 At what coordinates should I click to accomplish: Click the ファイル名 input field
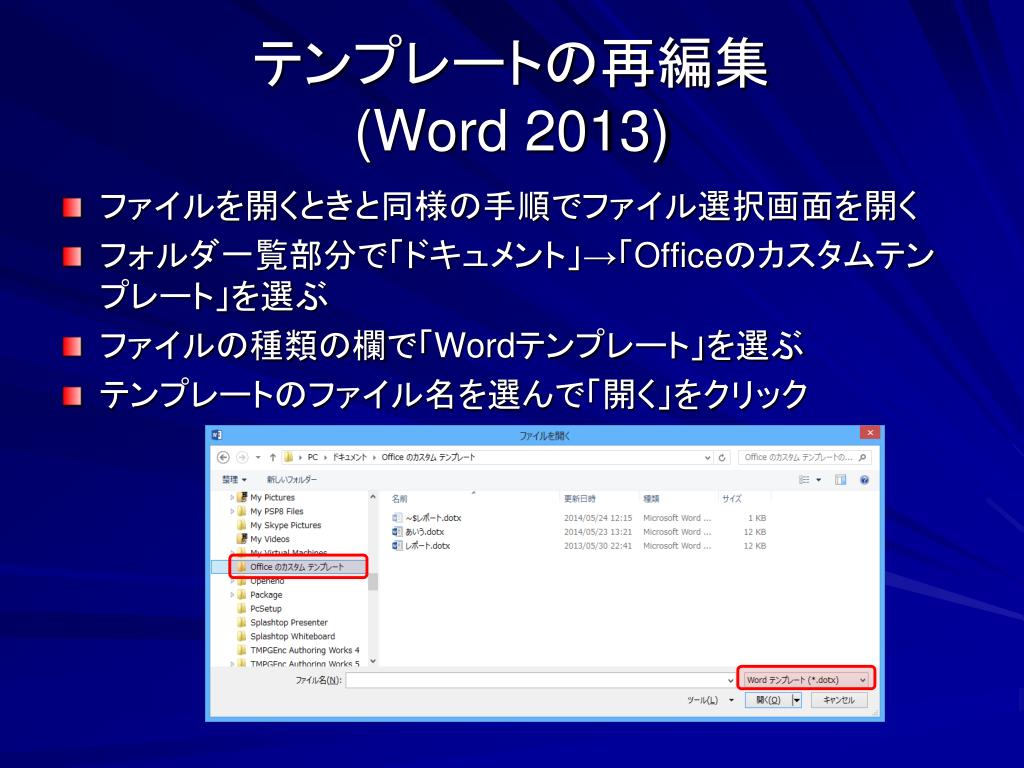coord(536,680)
